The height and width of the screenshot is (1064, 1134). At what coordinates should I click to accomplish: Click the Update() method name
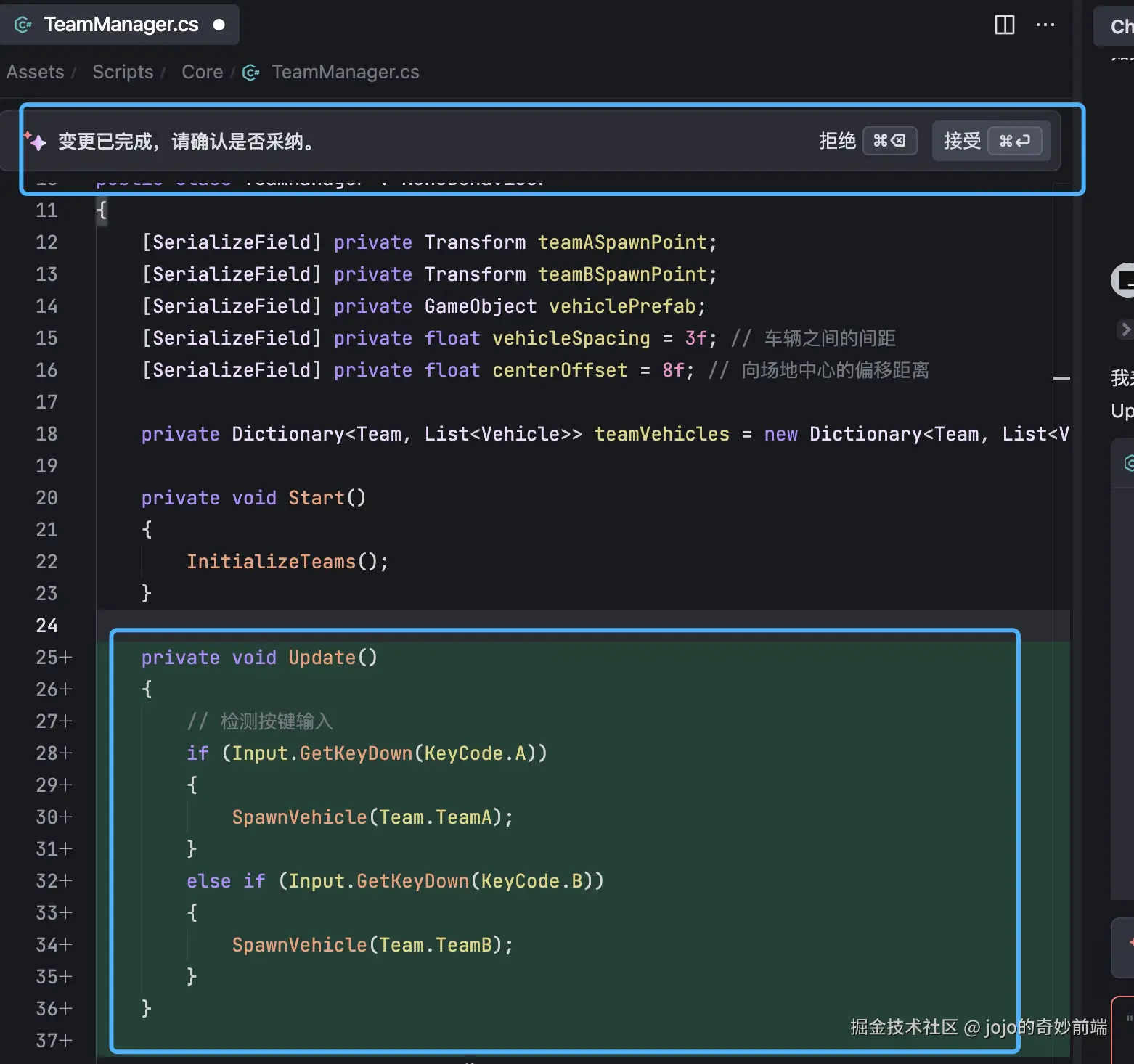(333, 658)
